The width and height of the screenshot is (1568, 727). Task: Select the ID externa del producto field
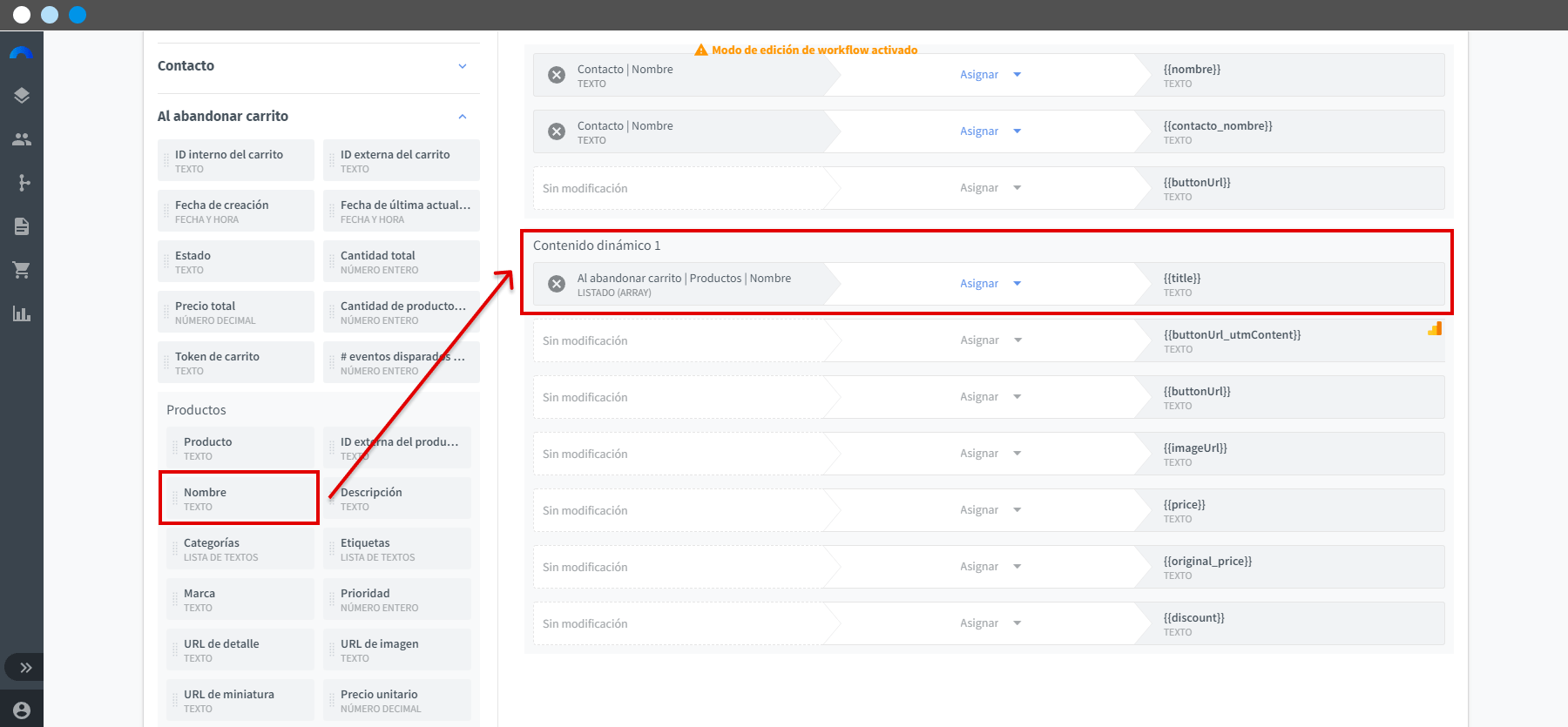click(397, 448)
